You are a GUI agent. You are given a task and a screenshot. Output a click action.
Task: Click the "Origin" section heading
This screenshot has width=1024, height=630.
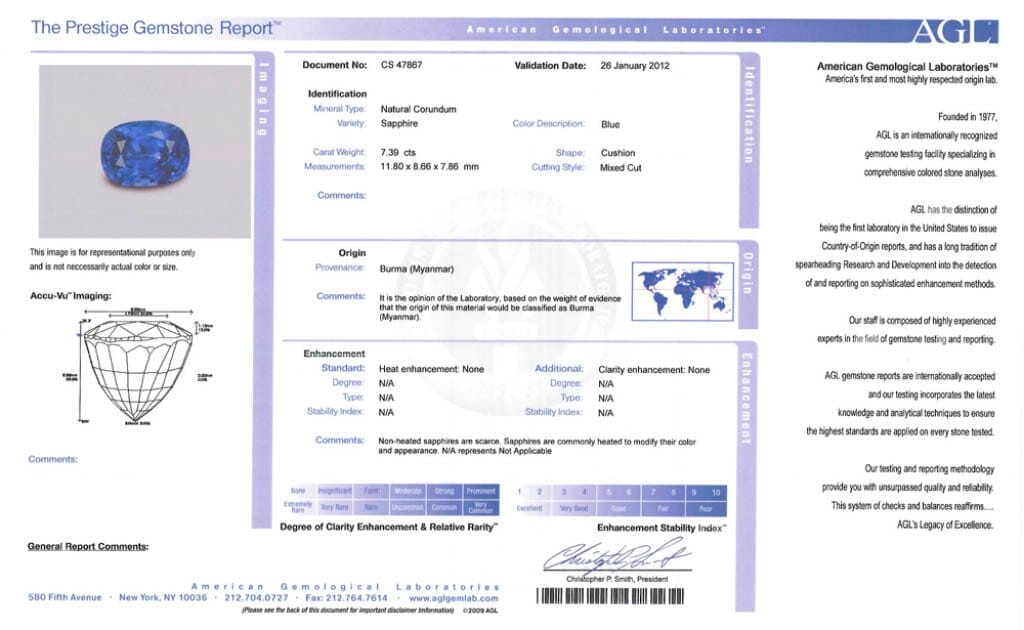352,253
